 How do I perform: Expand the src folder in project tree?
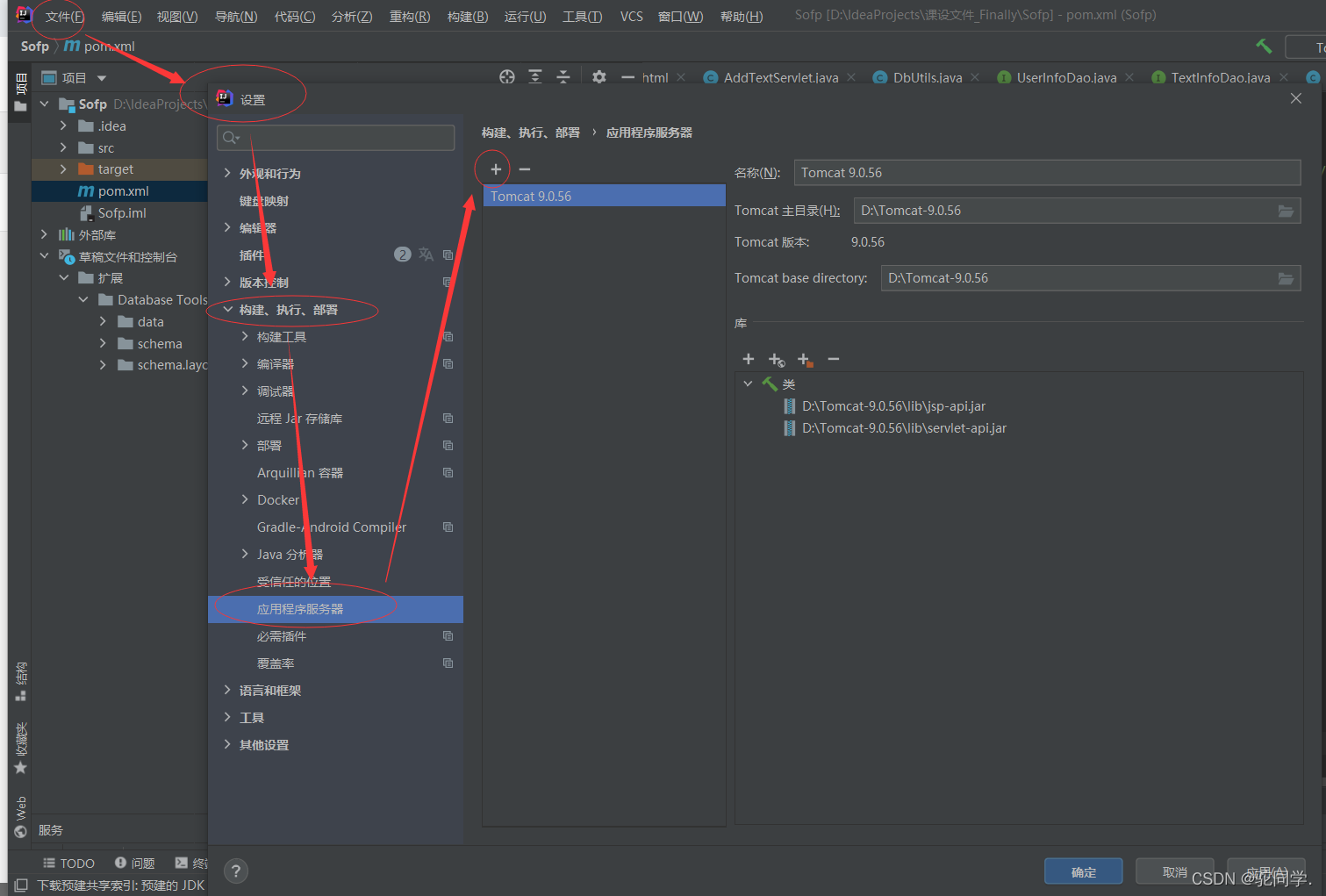(x=63, y=147)
